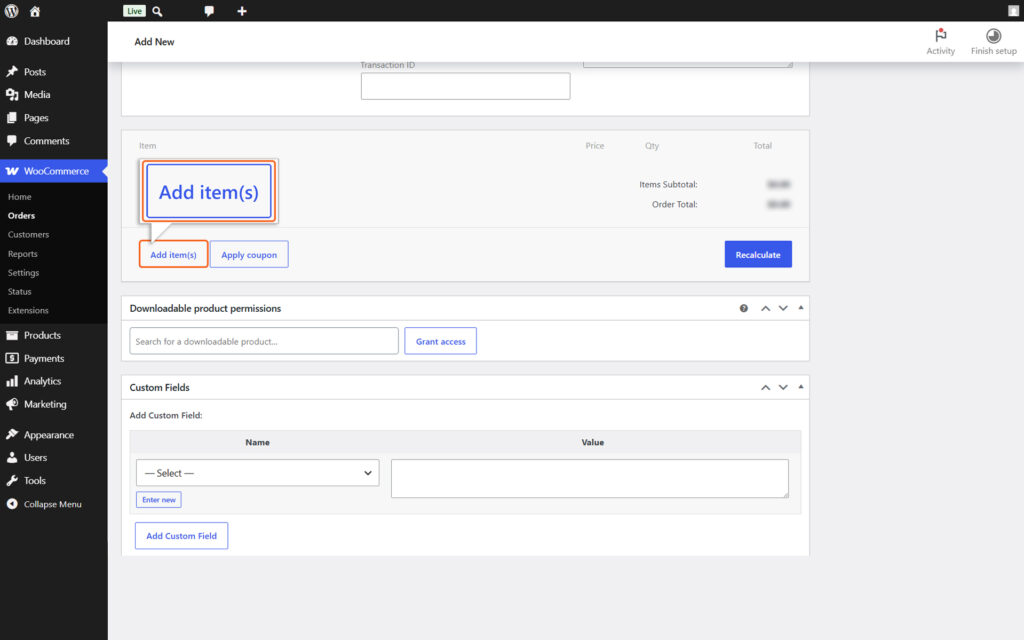
Task: Open WooCommerce Customers submenu
Action: [28, 234]
